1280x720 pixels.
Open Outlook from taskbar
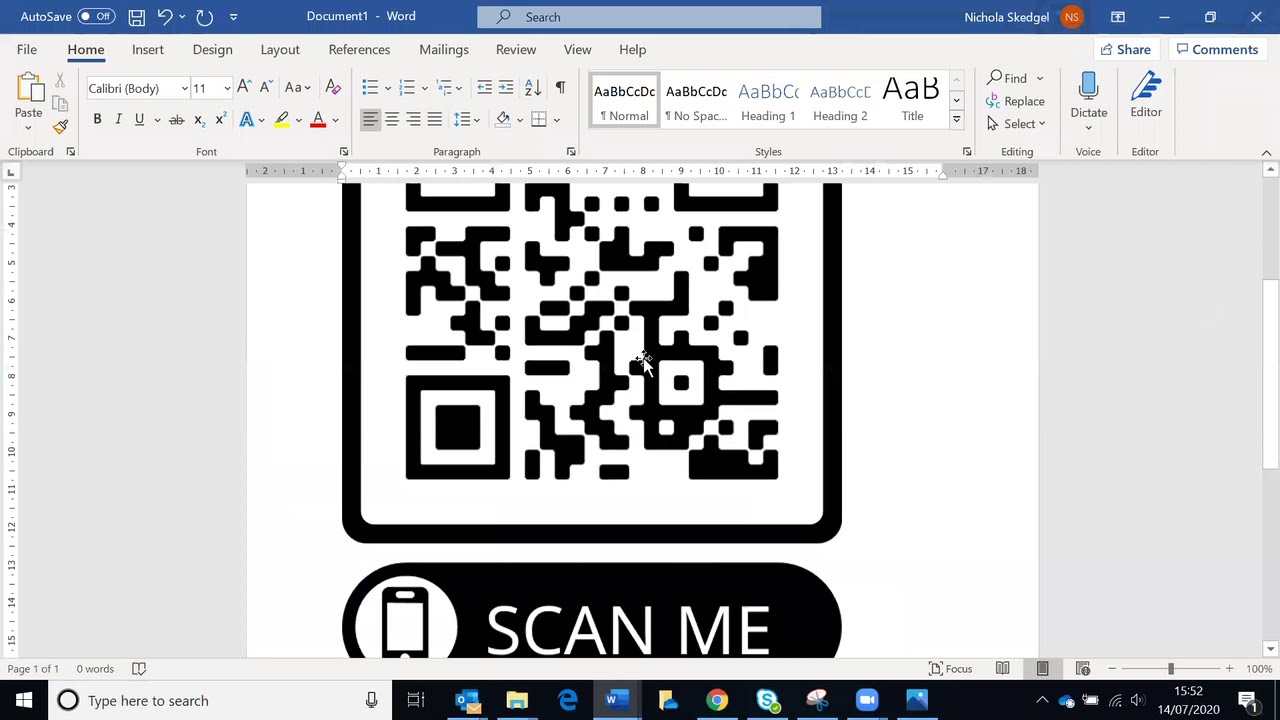point(467,700)
